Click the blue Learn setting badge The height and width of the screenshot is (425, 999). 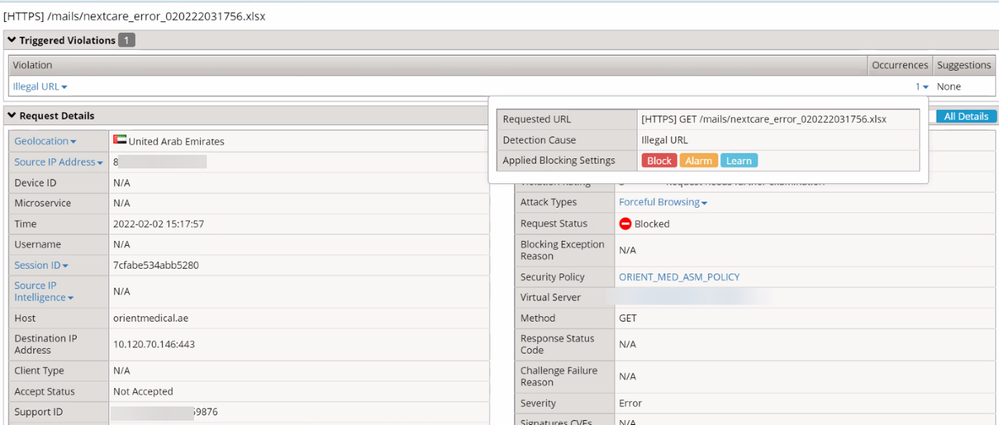point(738,161)
